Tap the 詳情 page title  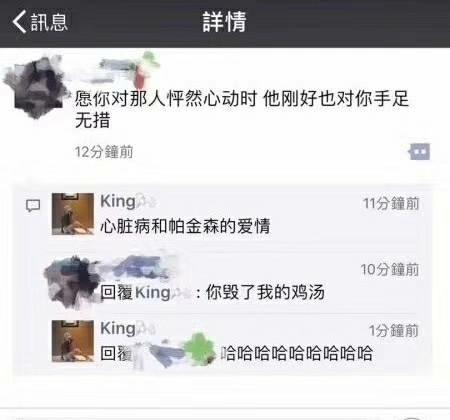point(225,22)
